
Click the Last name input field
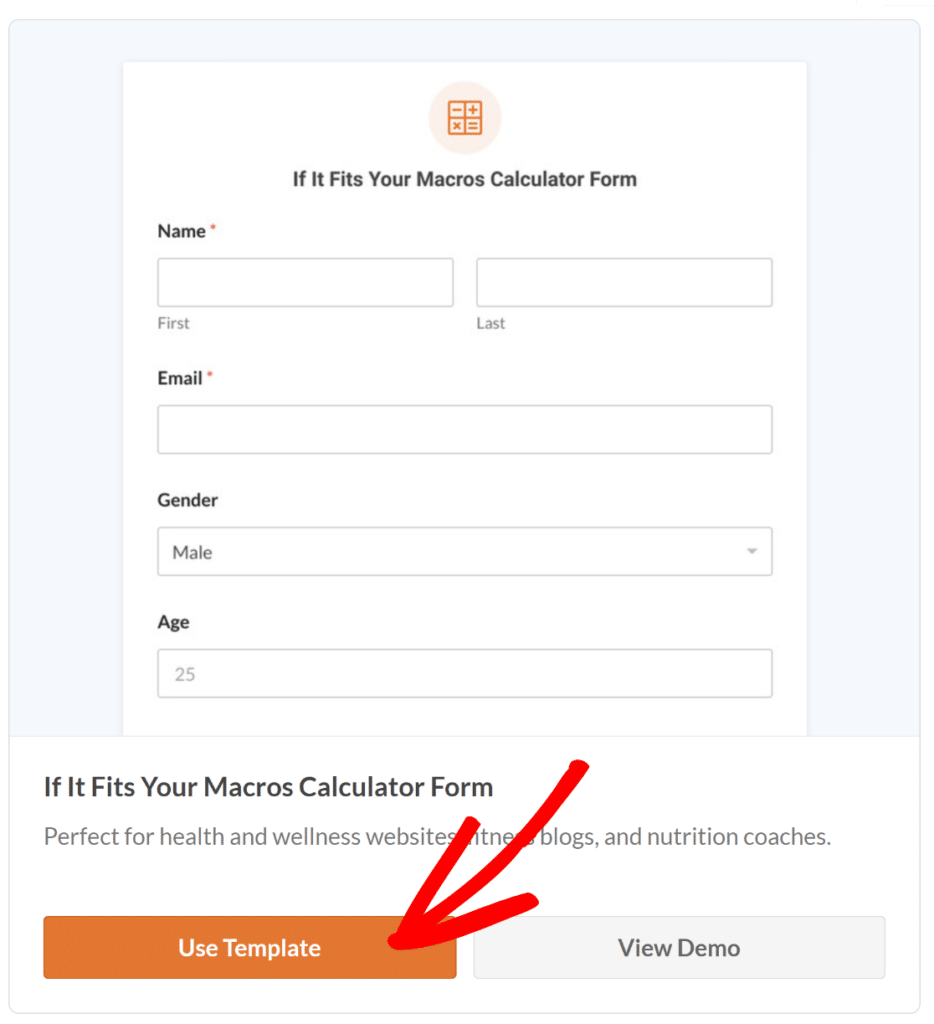pos(624,282)
